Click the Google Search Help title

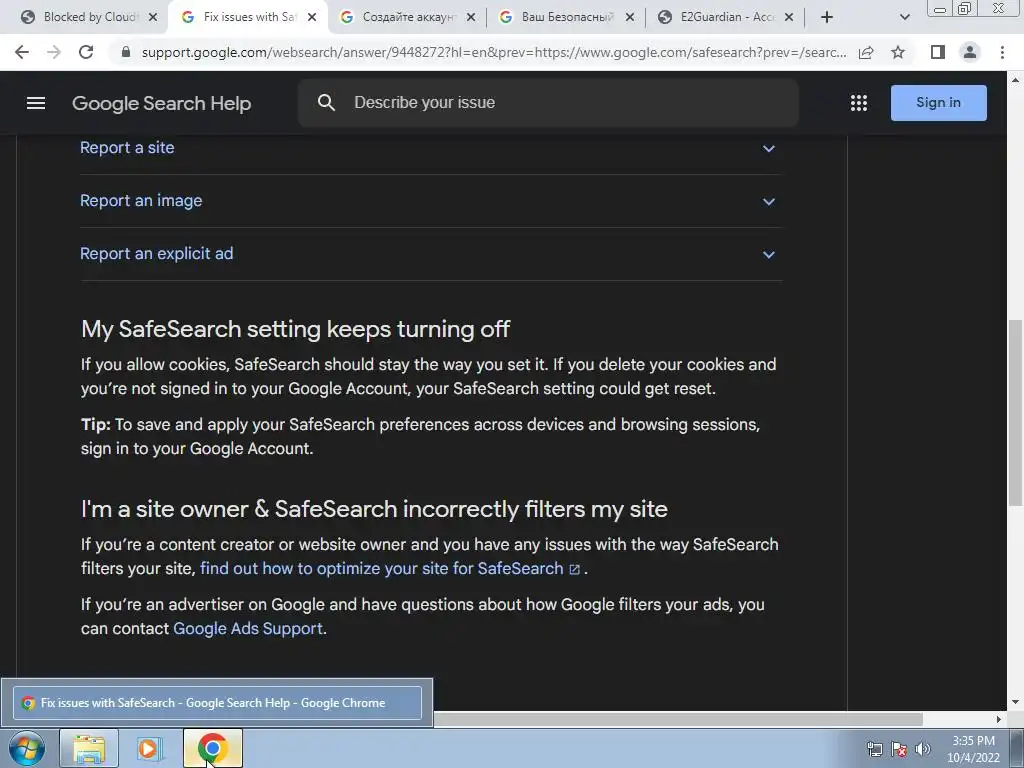point(161,103)
